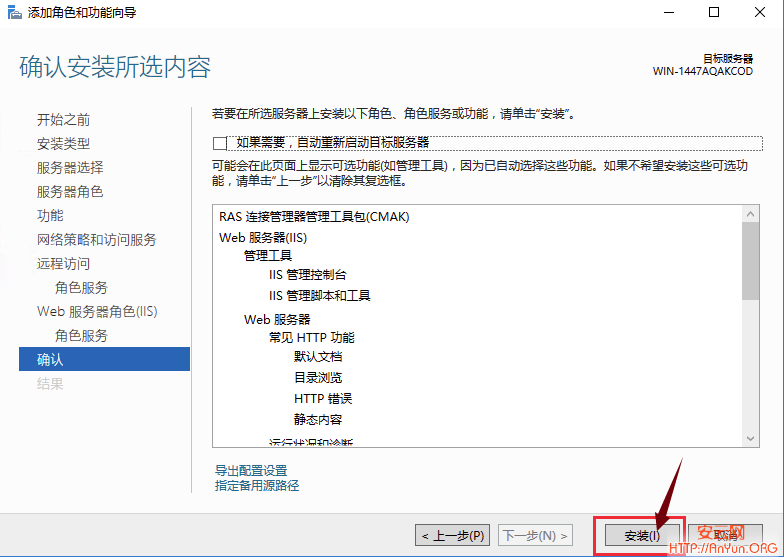Click HTTP 错误 entry

[x=323, y=398]
